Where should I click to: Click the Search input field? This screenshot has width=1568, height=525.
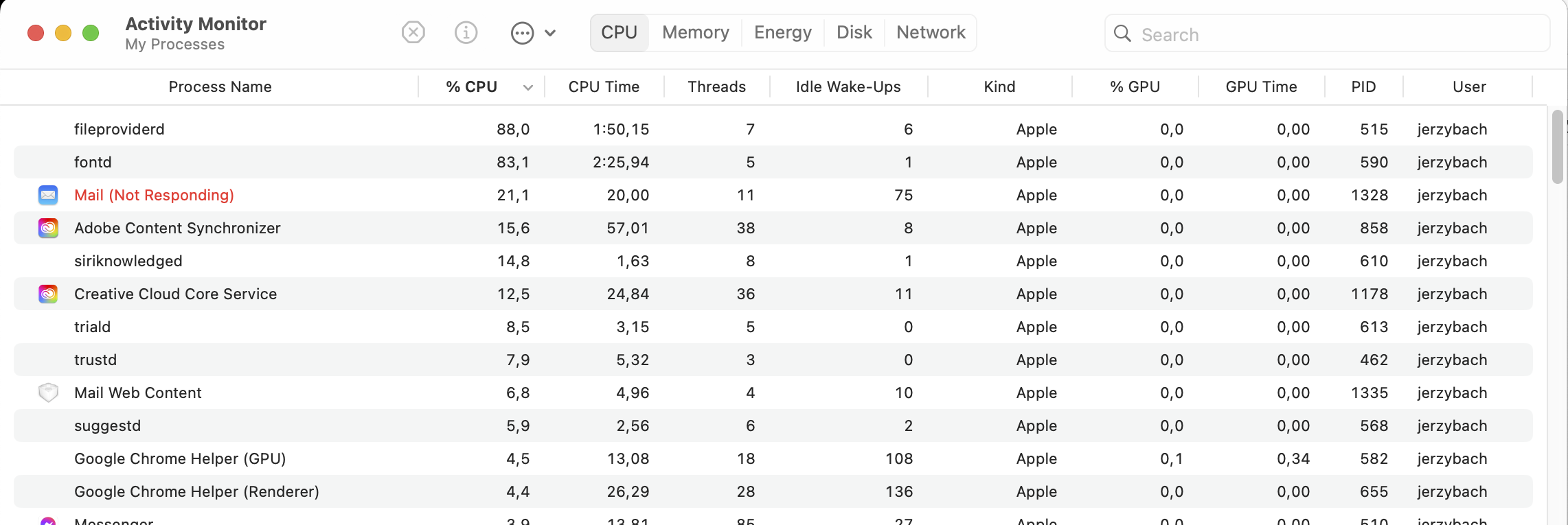[x=1339, y=34]
